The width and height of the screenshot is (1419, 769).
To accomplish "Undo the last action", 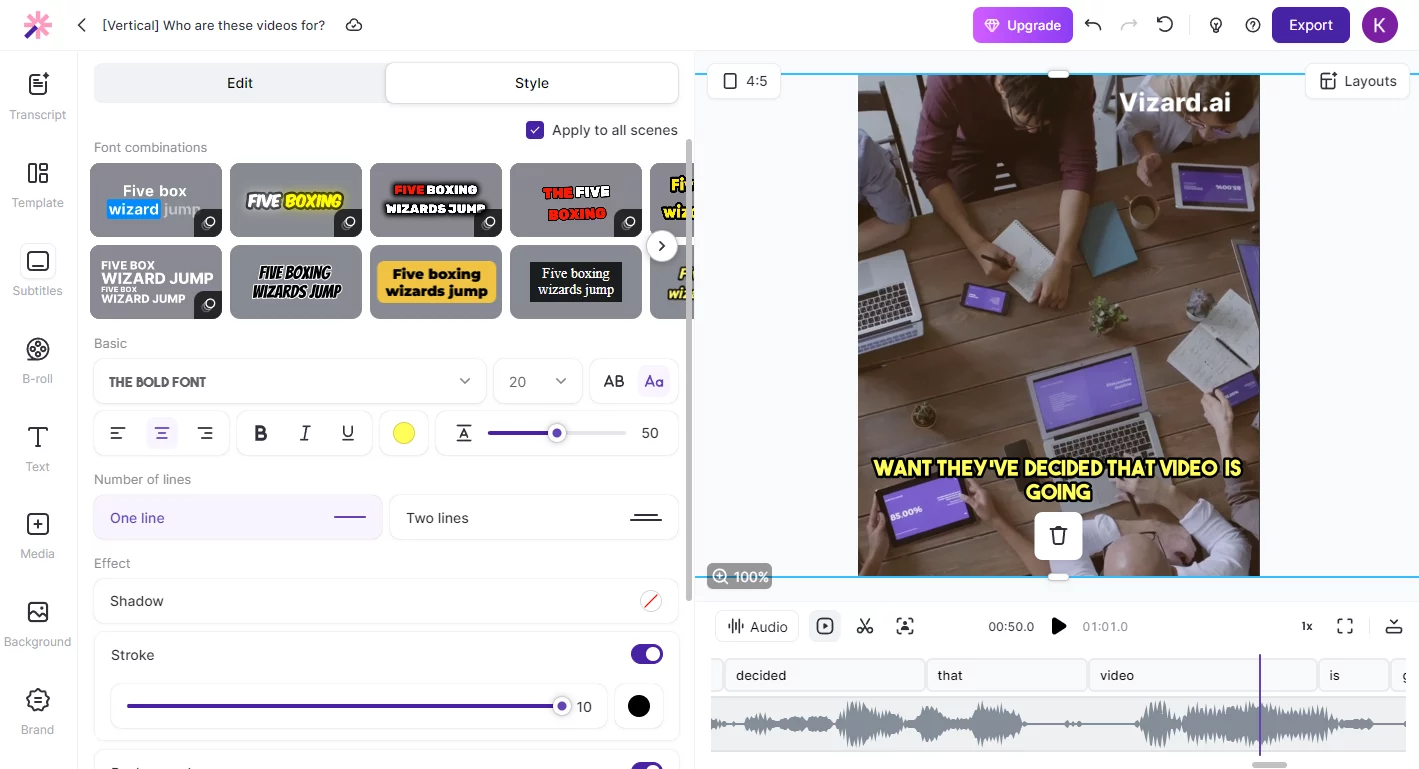I will 1093,25.
